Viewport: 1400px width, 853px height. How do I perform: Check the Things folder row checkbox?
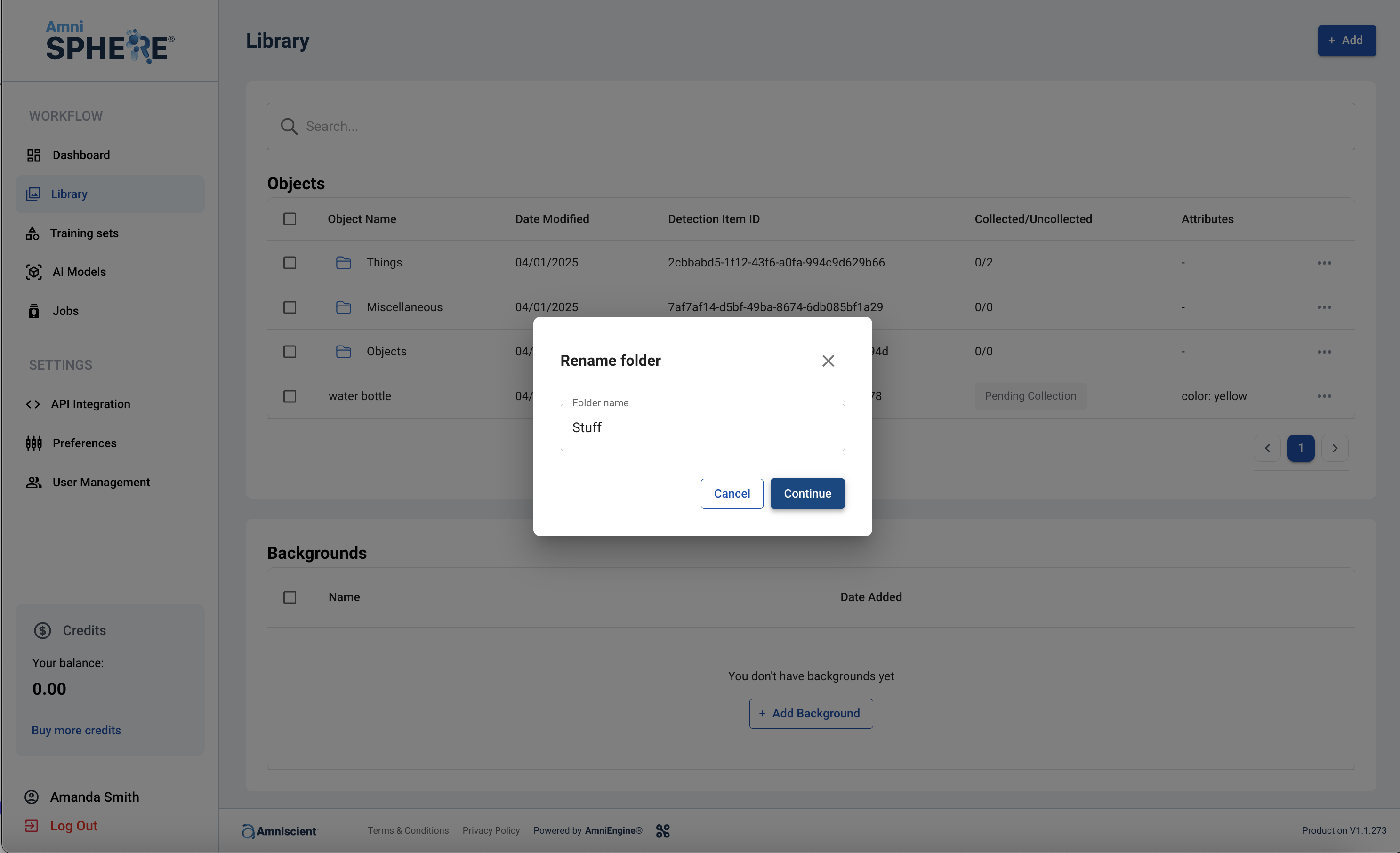pyautogui.click(x=290, y=263)
